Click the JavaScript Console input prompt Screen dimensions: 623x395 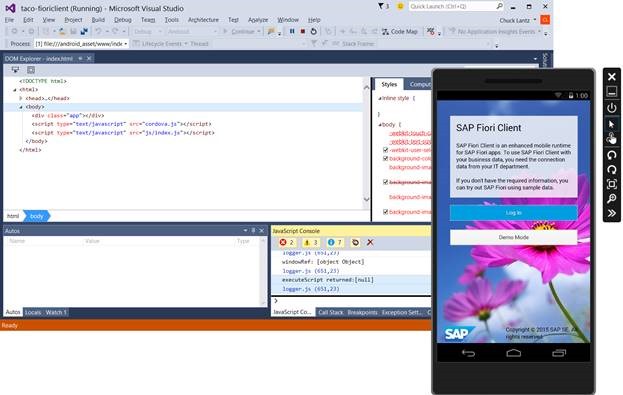coord(352,301)
